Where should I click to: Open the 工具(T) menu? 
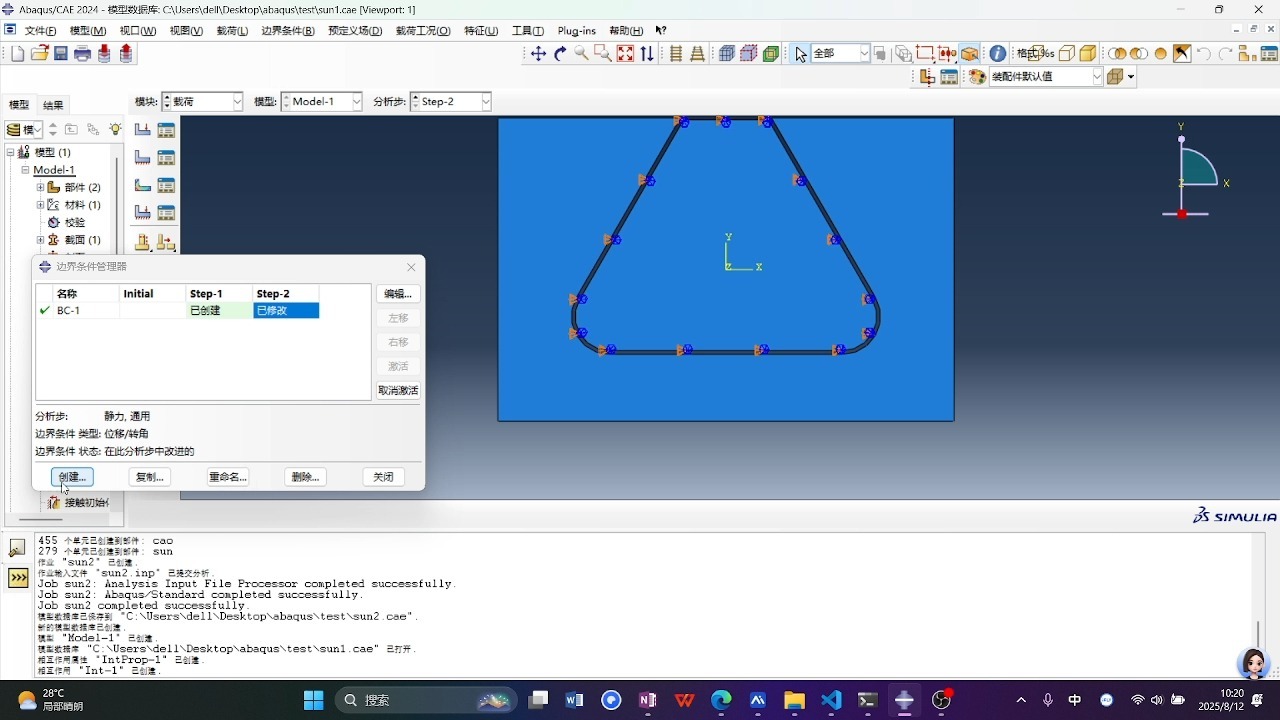pos(528,31)
